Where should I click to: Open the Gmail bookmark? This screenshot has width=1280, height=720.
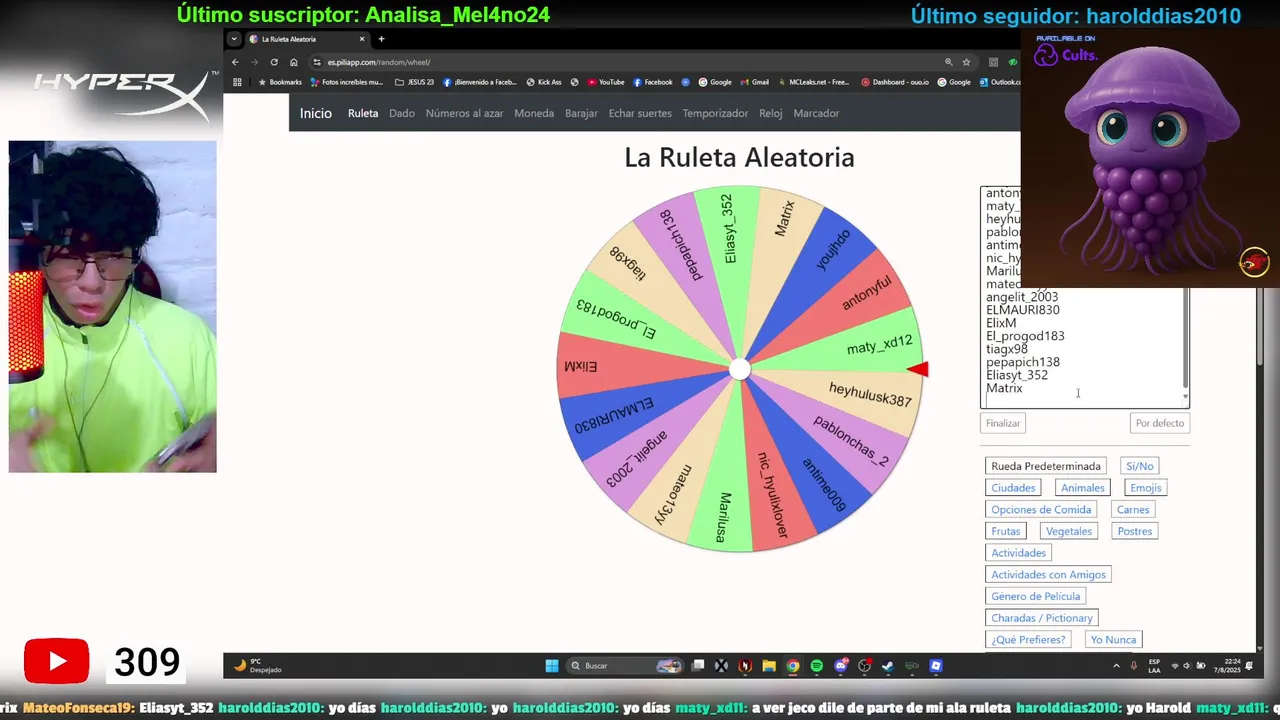(x=754, y=82)
